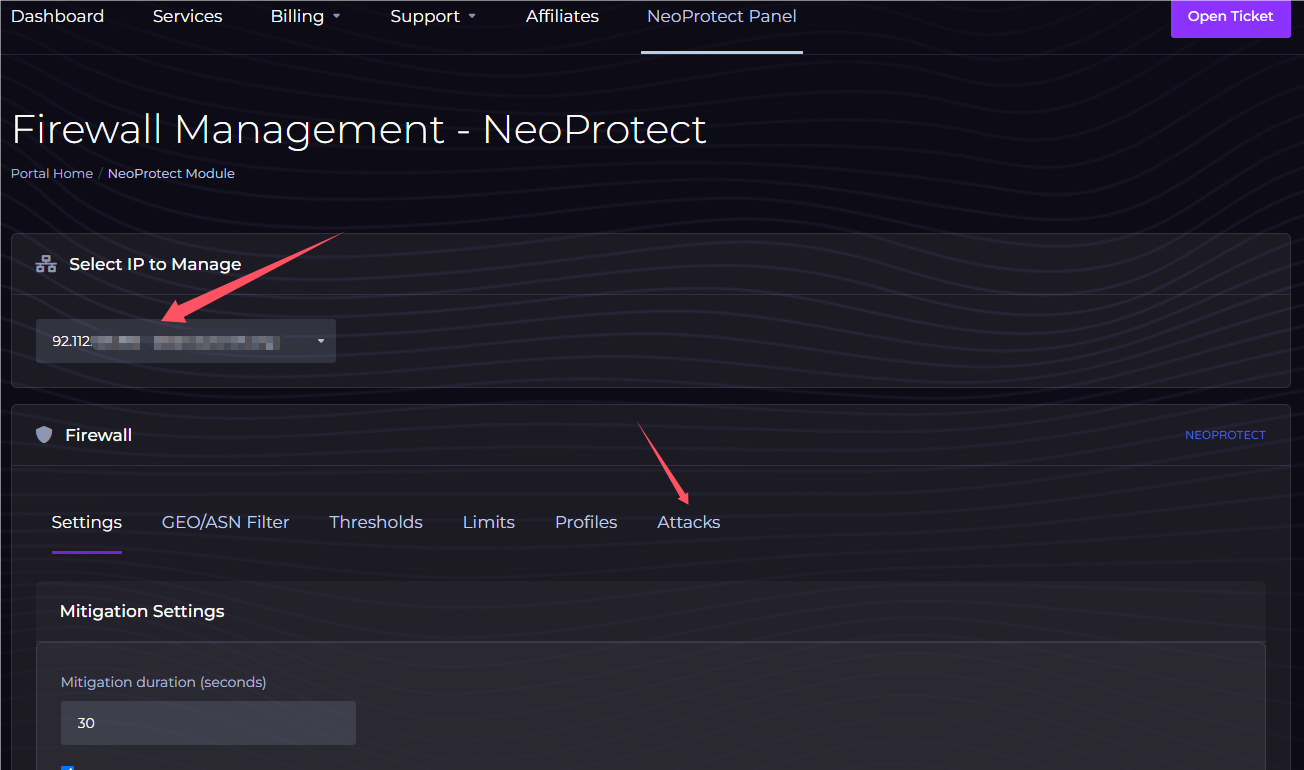Click the NeoProtect Module breadcrumb
The width and height of the screenshot is (1304, 770).
171,173
